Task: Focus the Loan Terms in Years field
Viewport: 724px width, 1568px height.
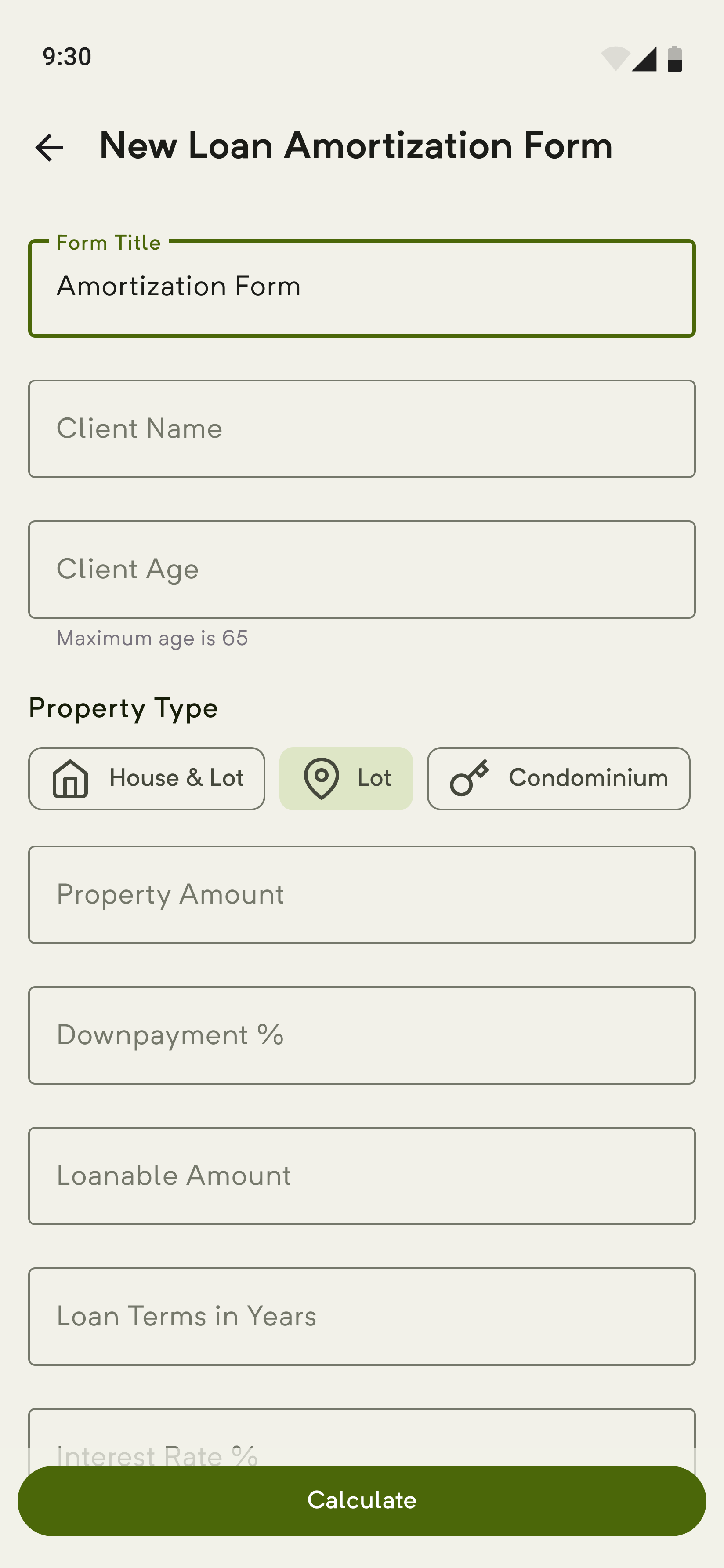Action: [x=362, y=1316]
